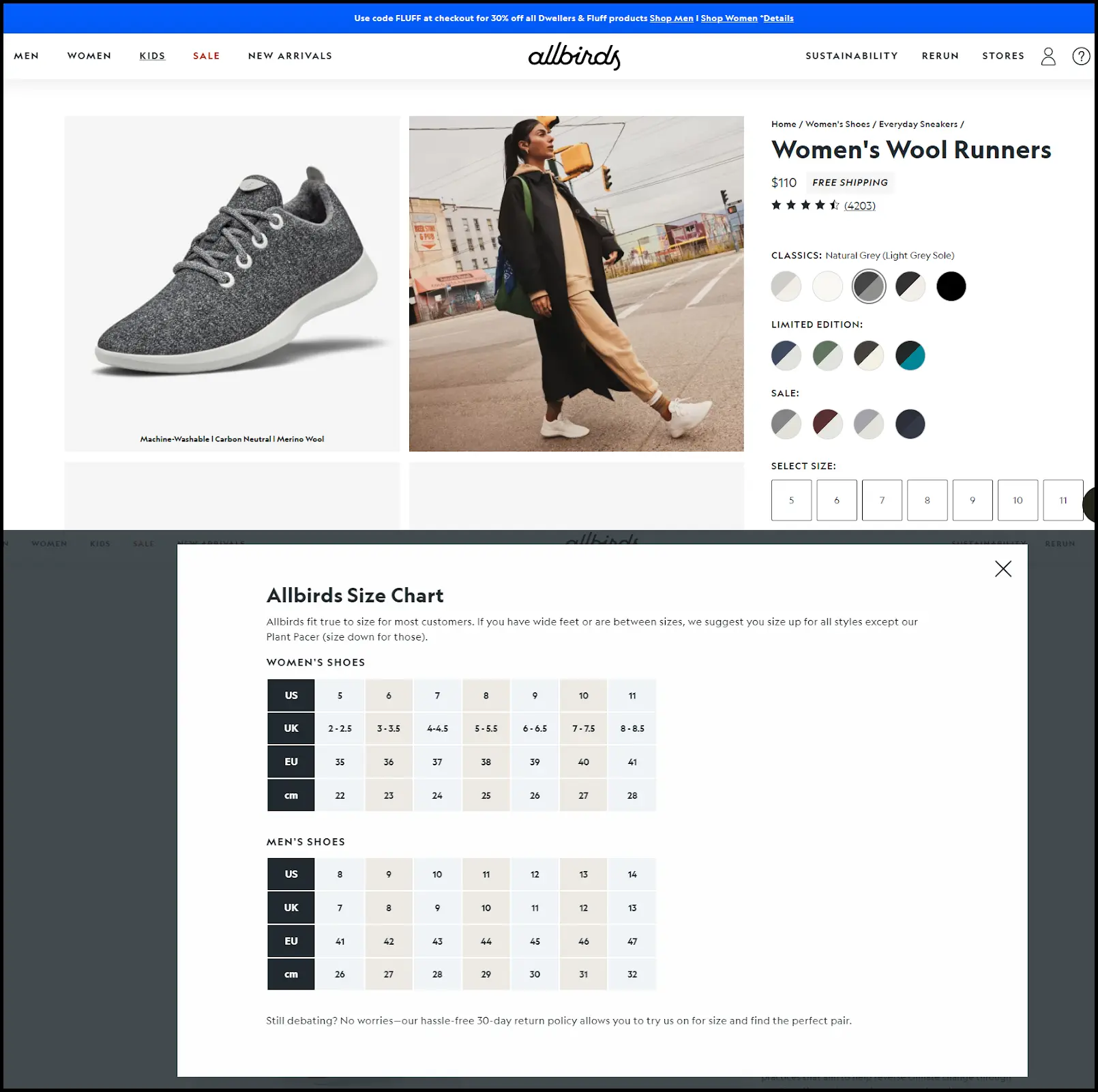Go to the STORES page

(1003, 56)
